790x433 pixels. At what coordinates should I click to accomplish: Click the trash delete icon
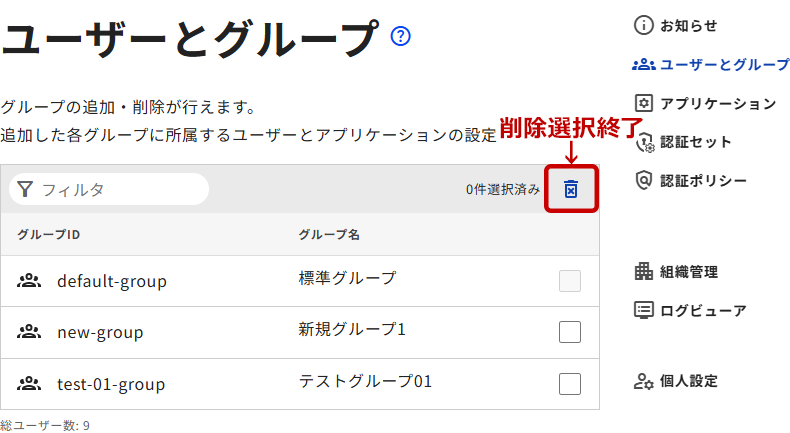coord(571,189)
